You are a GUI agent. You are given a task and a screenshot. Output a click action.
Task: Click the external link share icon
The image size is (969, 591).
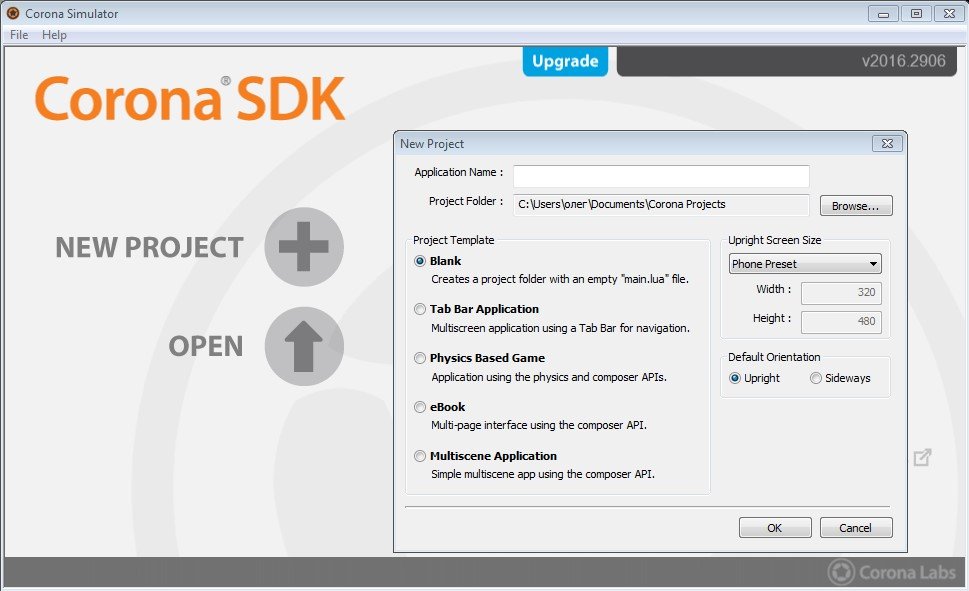(922, 457)
